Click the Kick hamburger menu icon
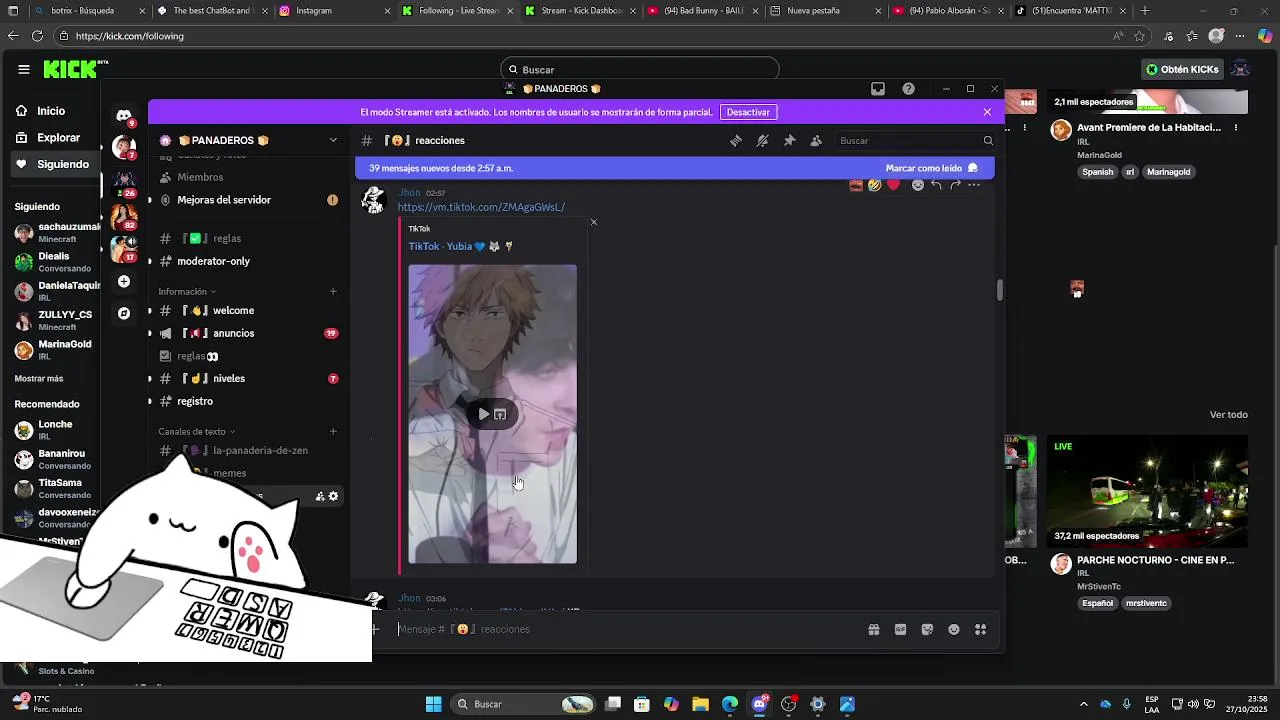This screenshot has height=720, width=1280. (23, 69)
